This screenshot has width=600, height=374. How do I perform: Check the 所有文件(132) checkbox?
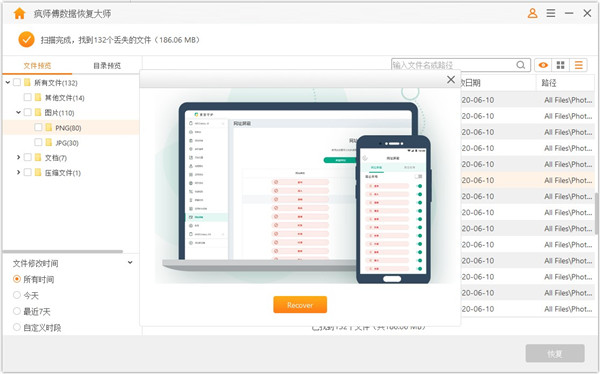[17, 82]
